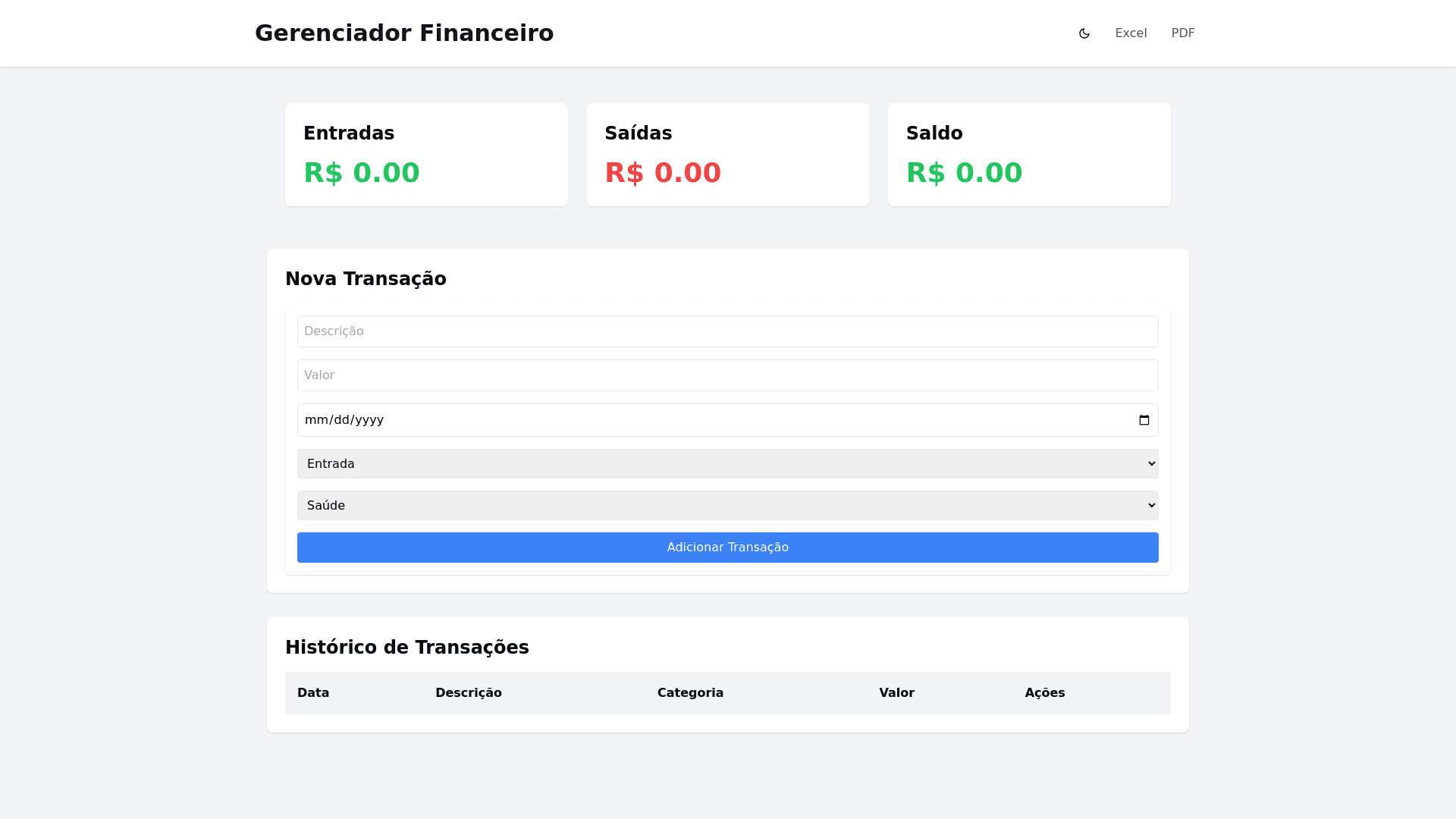
Task: Select the Entradas summary card
Action: coord(426,155)
